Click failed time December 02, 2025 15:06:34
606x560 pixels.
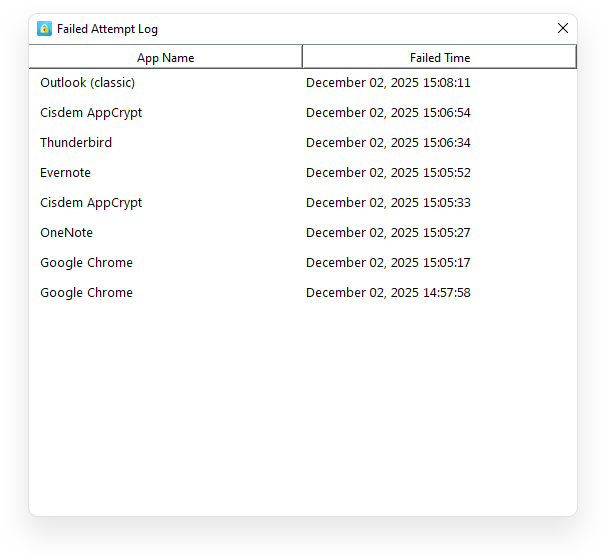tap(388, 143)
